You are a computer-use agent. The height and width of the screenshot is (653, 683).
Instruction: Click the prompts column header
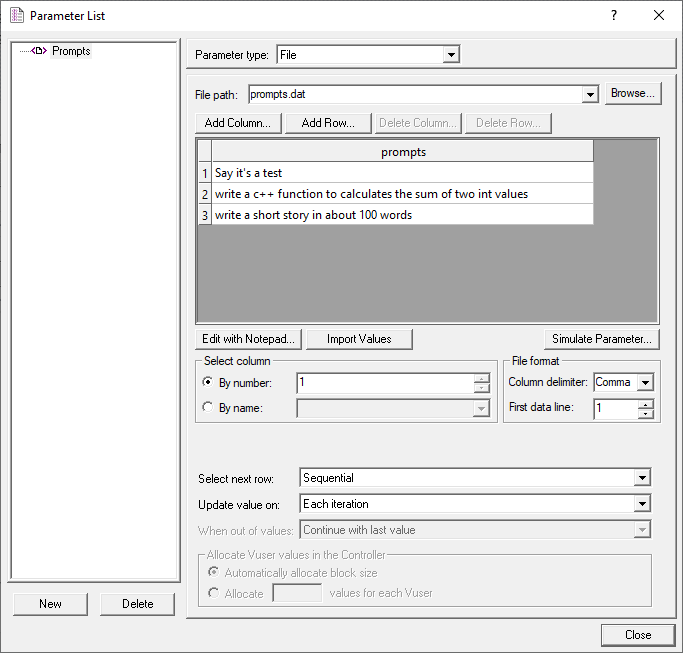click(402, 152)
